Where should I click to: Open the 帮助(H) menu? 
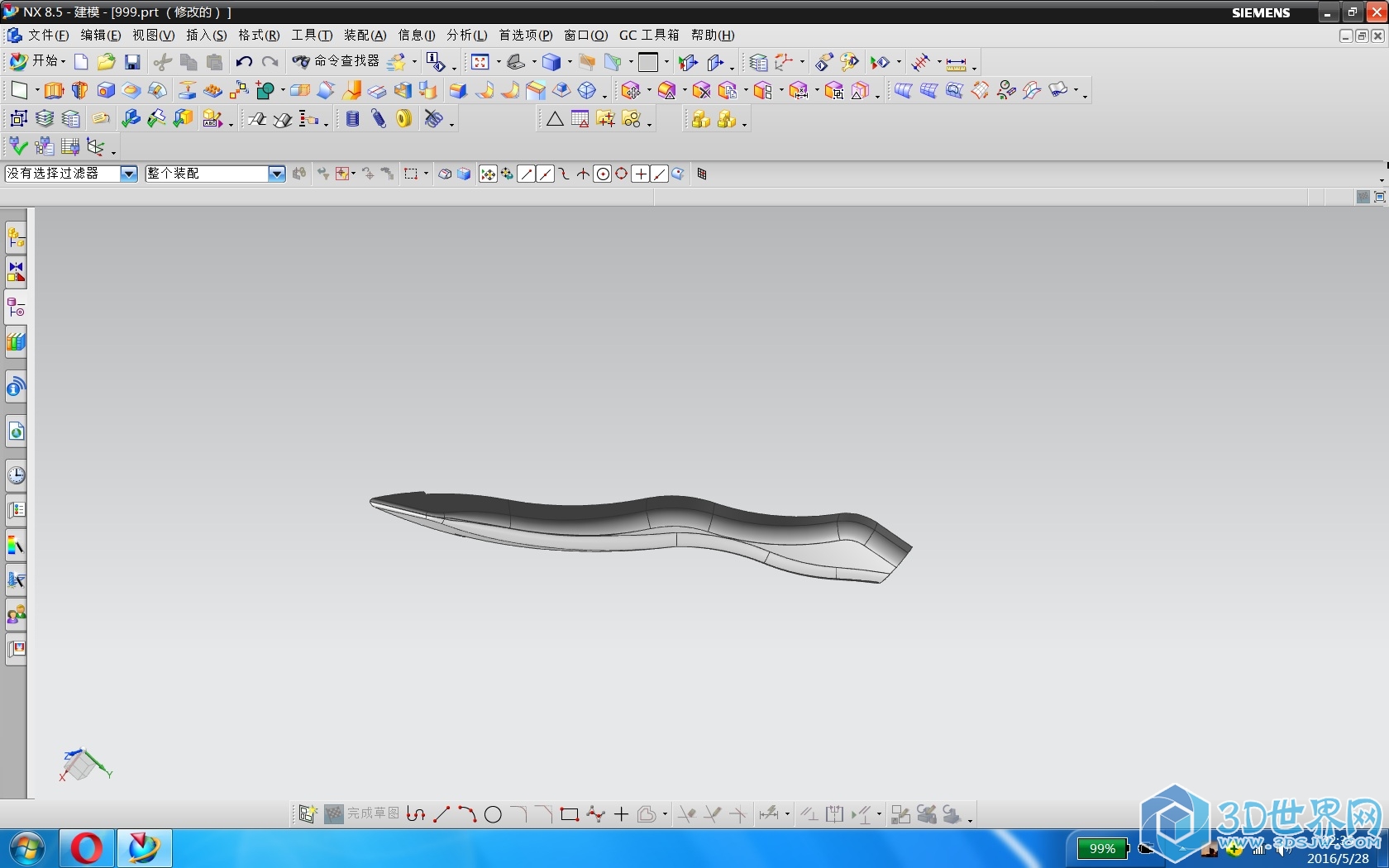[713, 35]
